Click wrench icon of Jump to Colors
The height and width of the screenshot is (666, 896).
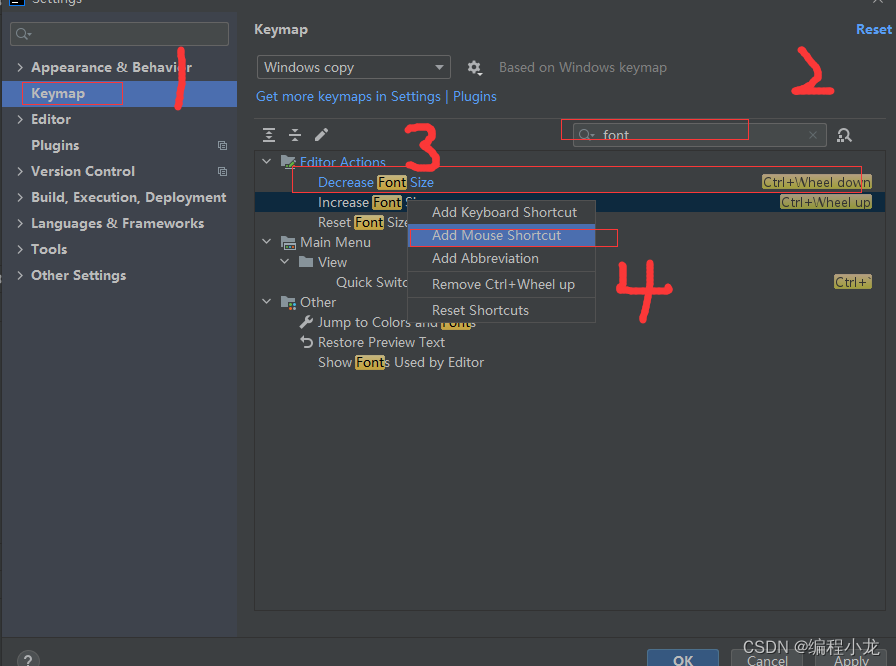tap(306, 322)
